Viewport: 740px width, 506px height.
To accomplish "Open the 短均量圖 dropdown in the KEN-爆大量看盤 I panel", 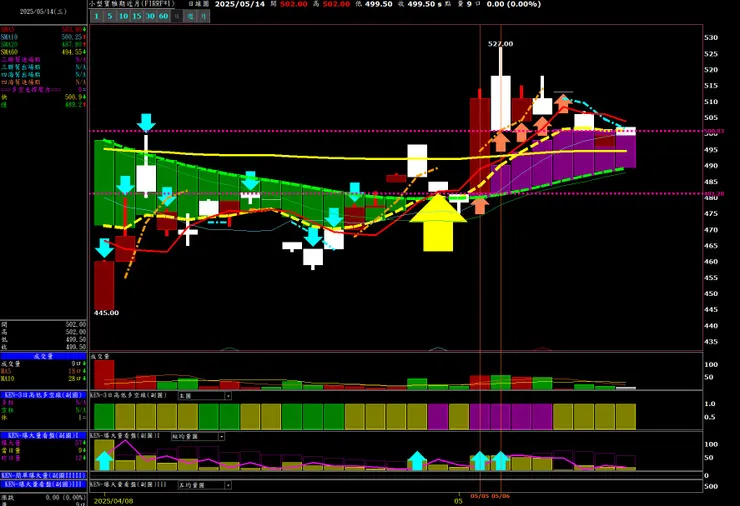I will (221, 437).
